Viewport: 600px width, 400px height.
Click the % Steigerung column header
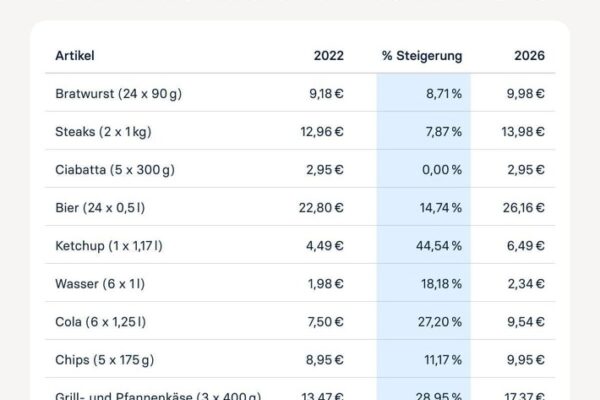click(422, 56)
